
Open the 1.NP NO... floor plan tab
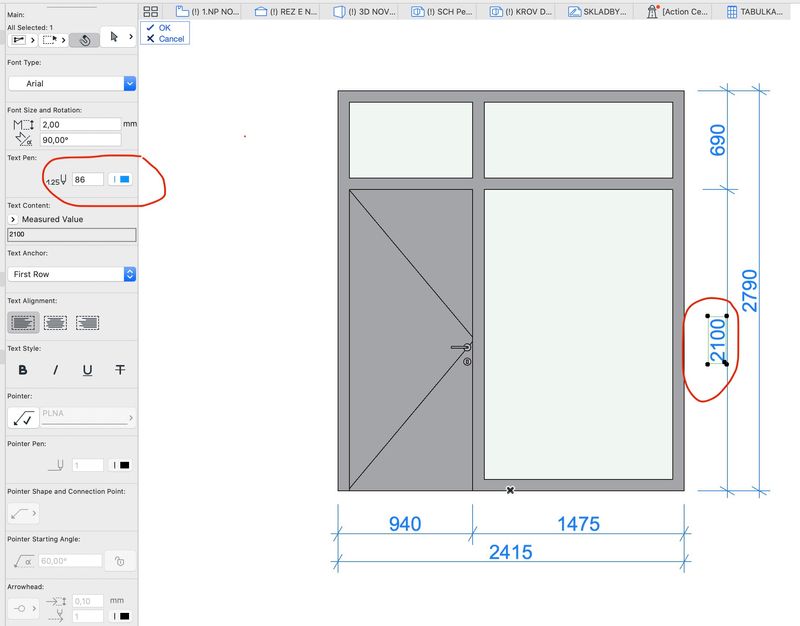[208, 11]
